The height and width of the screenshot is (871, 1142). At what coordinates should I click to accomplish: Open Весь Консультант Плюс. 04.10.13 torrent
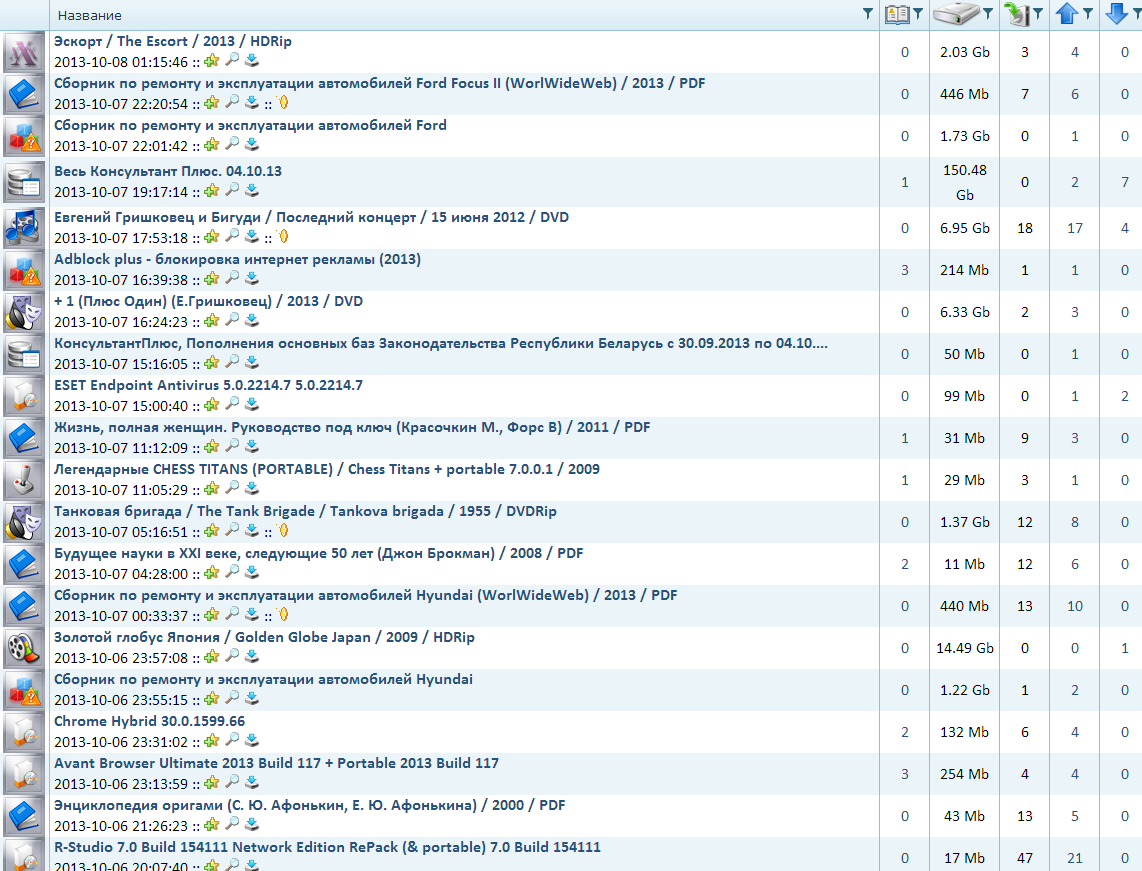(x=168, y=171)
